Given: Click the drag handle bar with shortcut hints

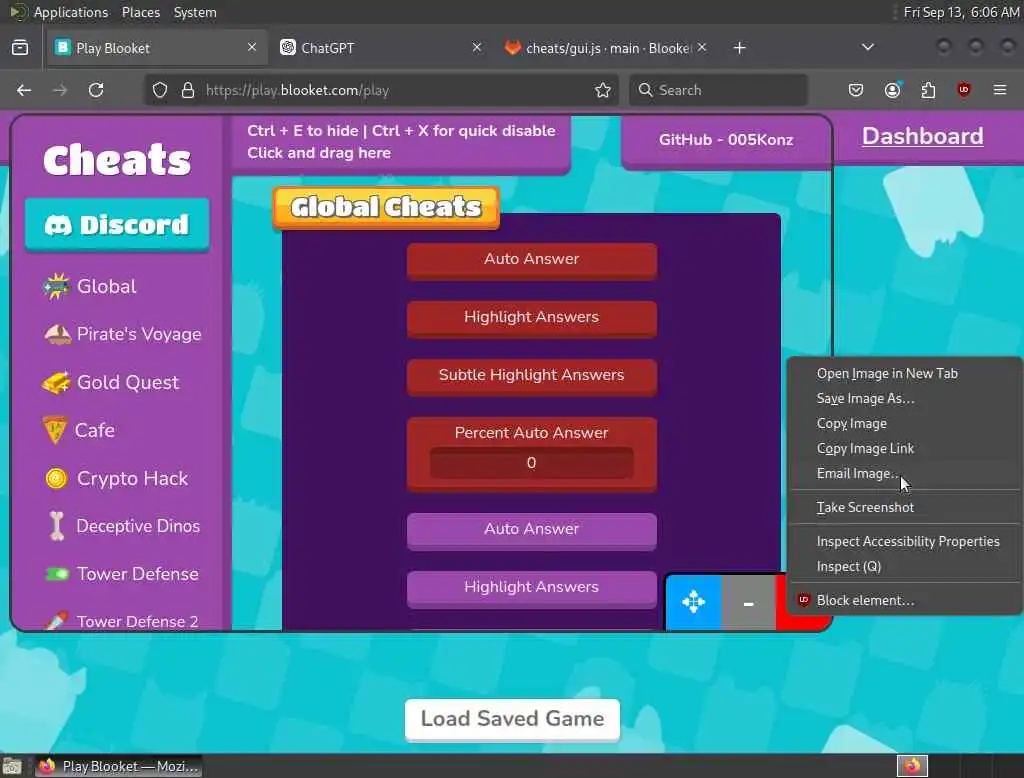Looking at the screenshot, I should click(401, 142).
